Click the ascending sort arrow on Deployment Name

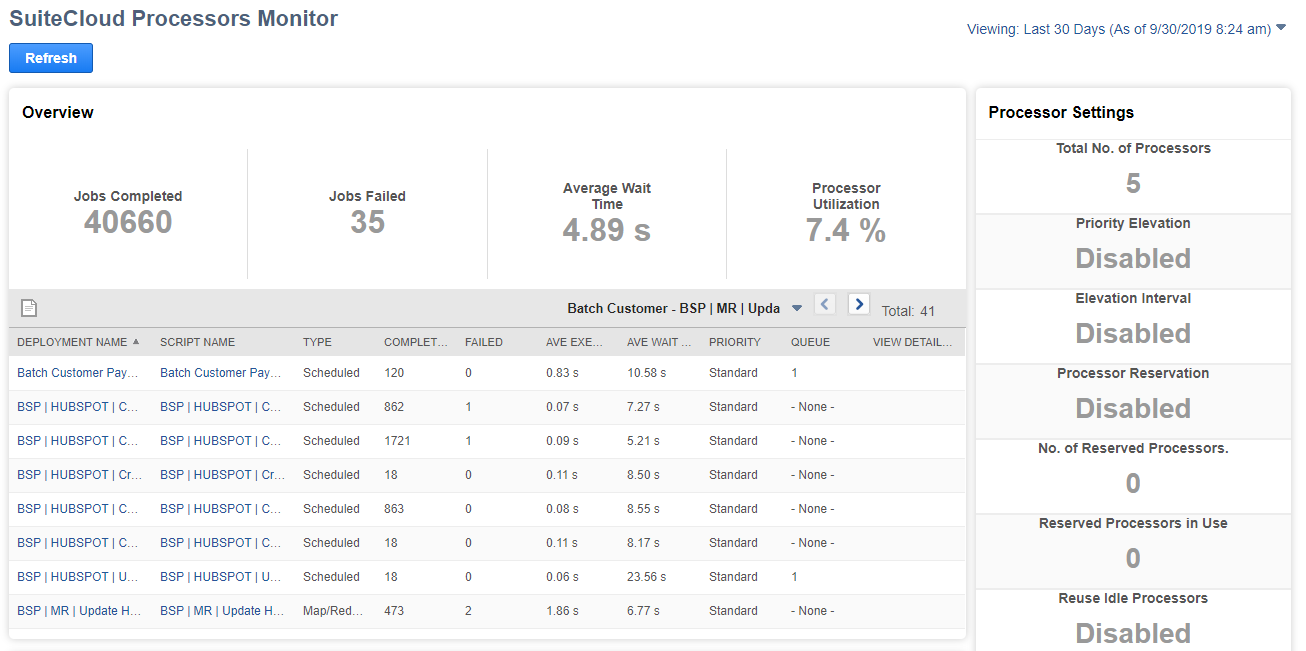pos(137,341)
